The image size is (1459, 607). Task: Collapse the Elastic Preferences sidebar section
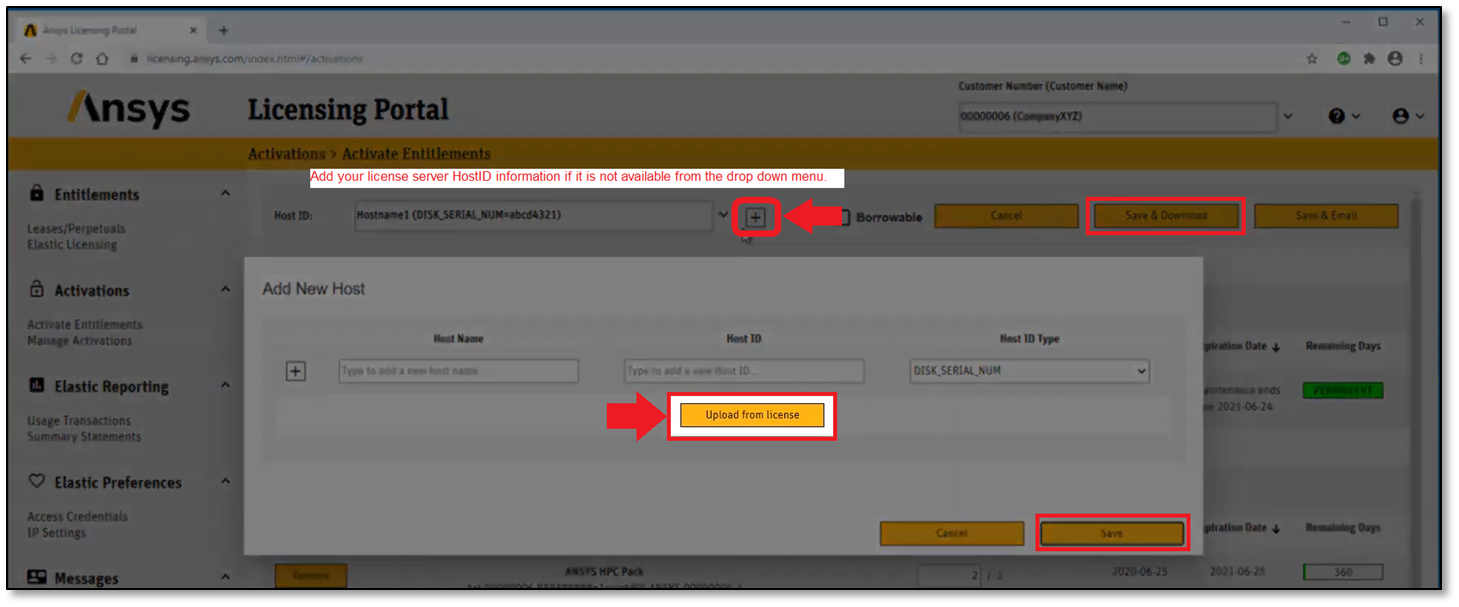coord(225,481)
